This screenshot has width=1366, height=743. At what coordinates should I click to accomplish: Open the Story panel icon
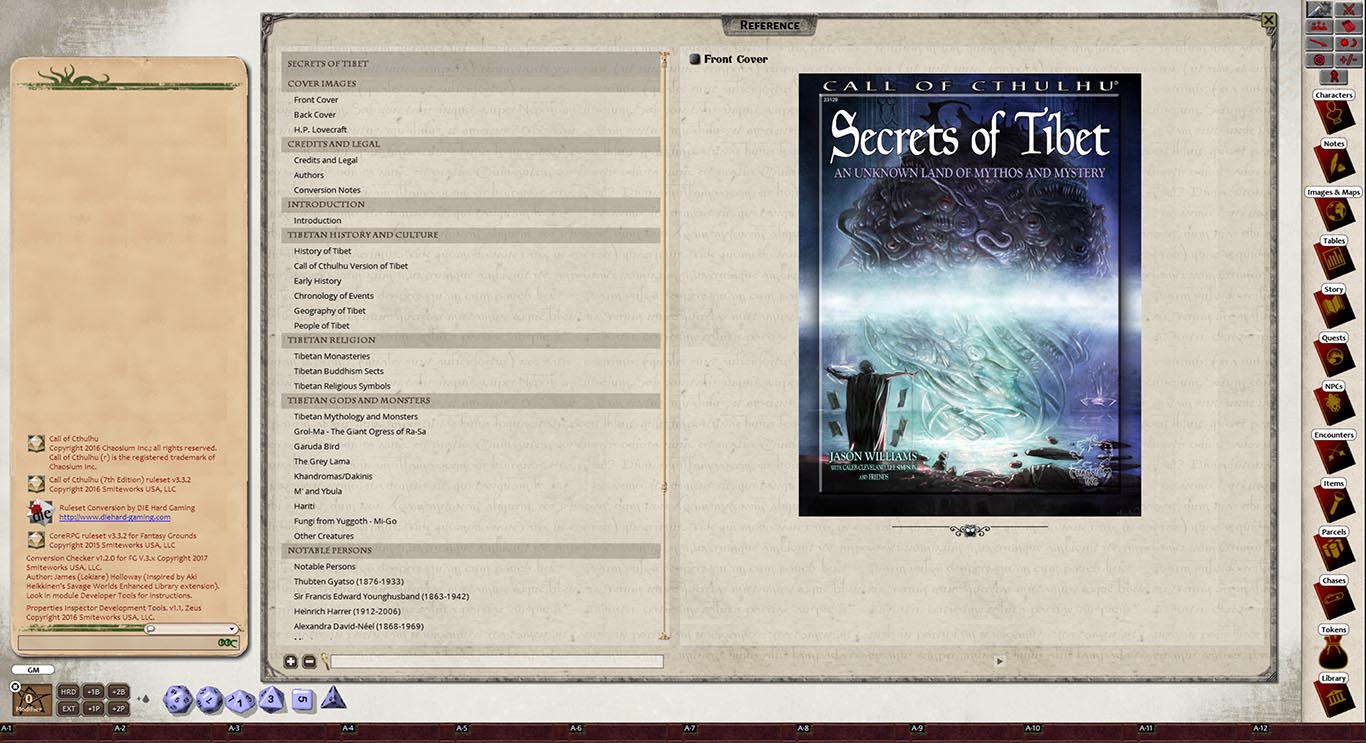[x=1333, y=305]
